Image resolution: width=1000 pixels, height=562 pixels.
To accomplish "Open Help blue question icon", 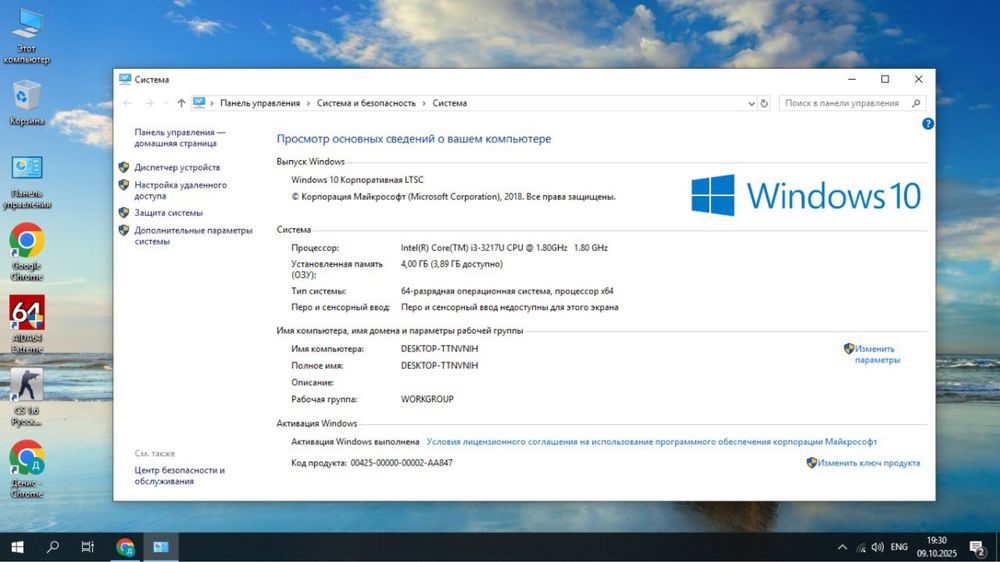I will [x=928, y=124].
